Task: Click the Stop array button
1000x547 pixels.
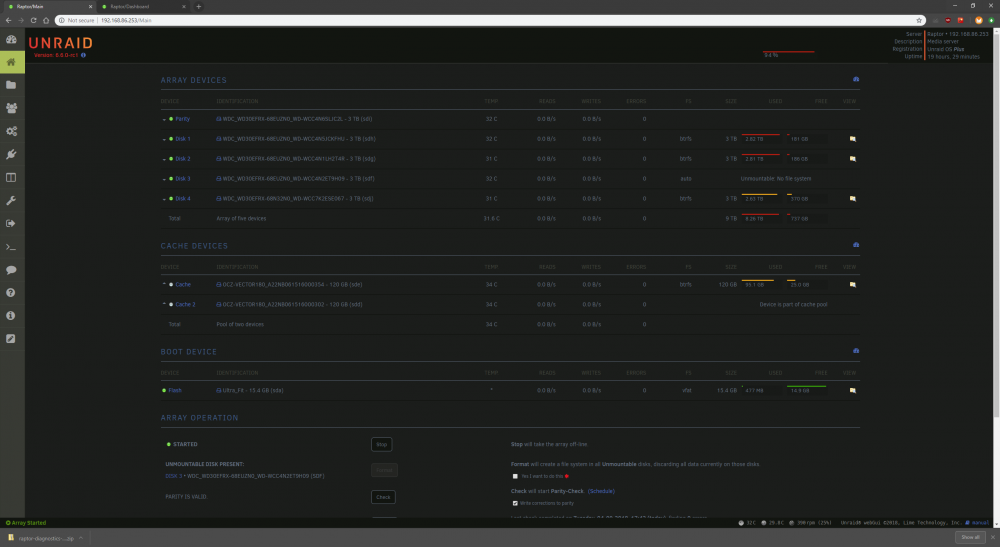Action: click(381, 444)
